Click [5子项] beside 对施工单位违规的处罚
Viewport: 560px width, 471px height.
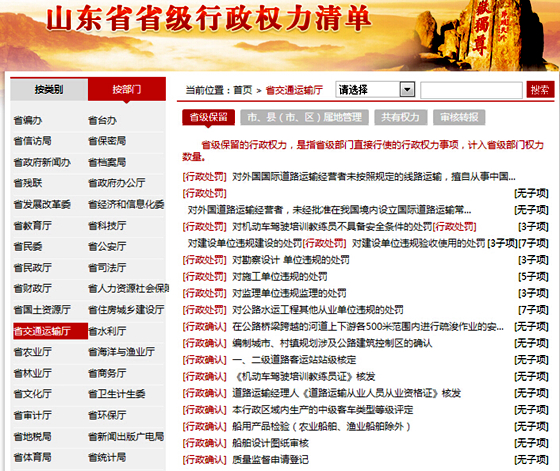click(533, 276)
